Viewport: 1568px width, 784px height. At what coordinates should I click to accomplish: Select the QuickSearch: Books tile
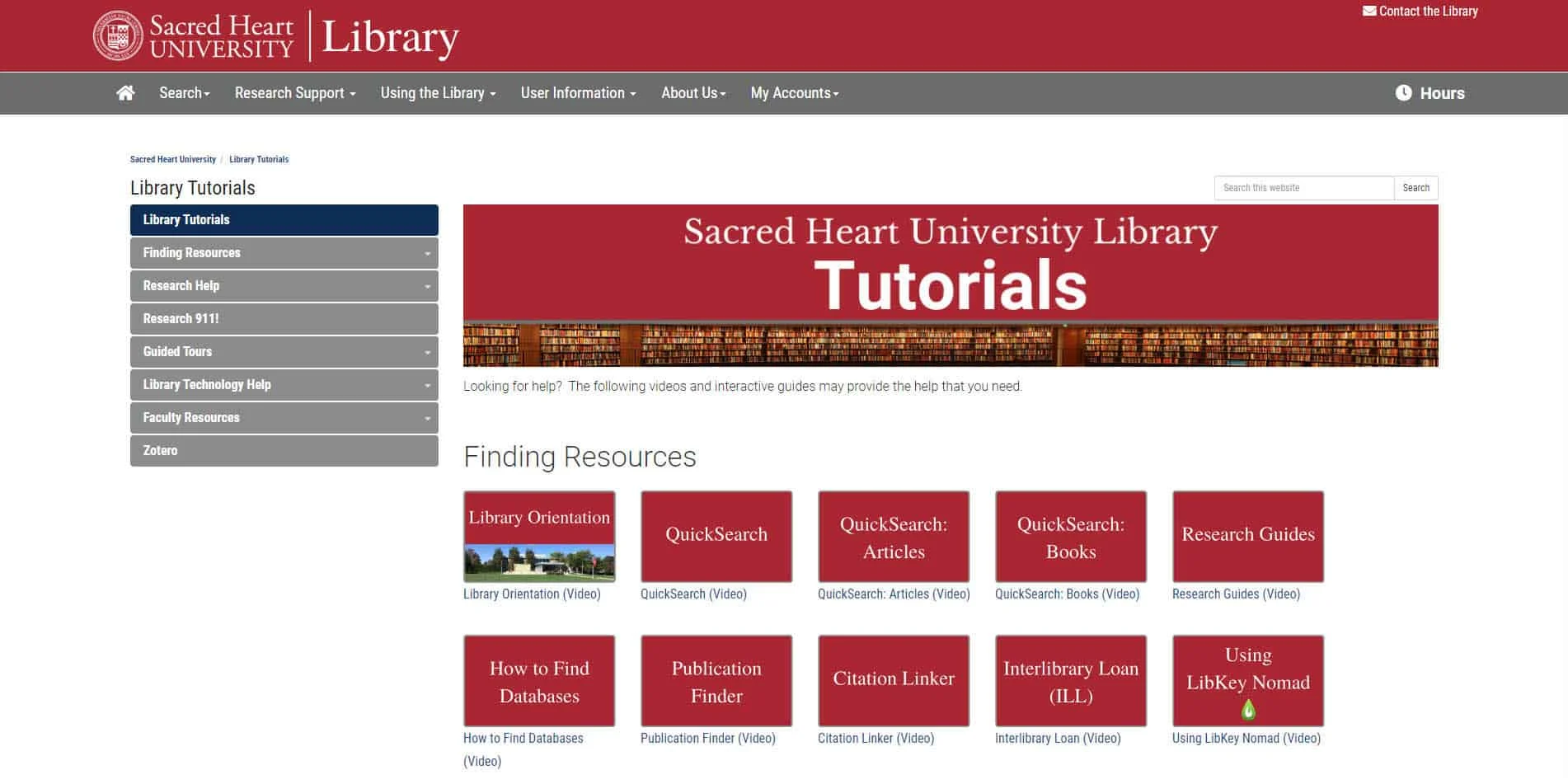[1070, 536]
